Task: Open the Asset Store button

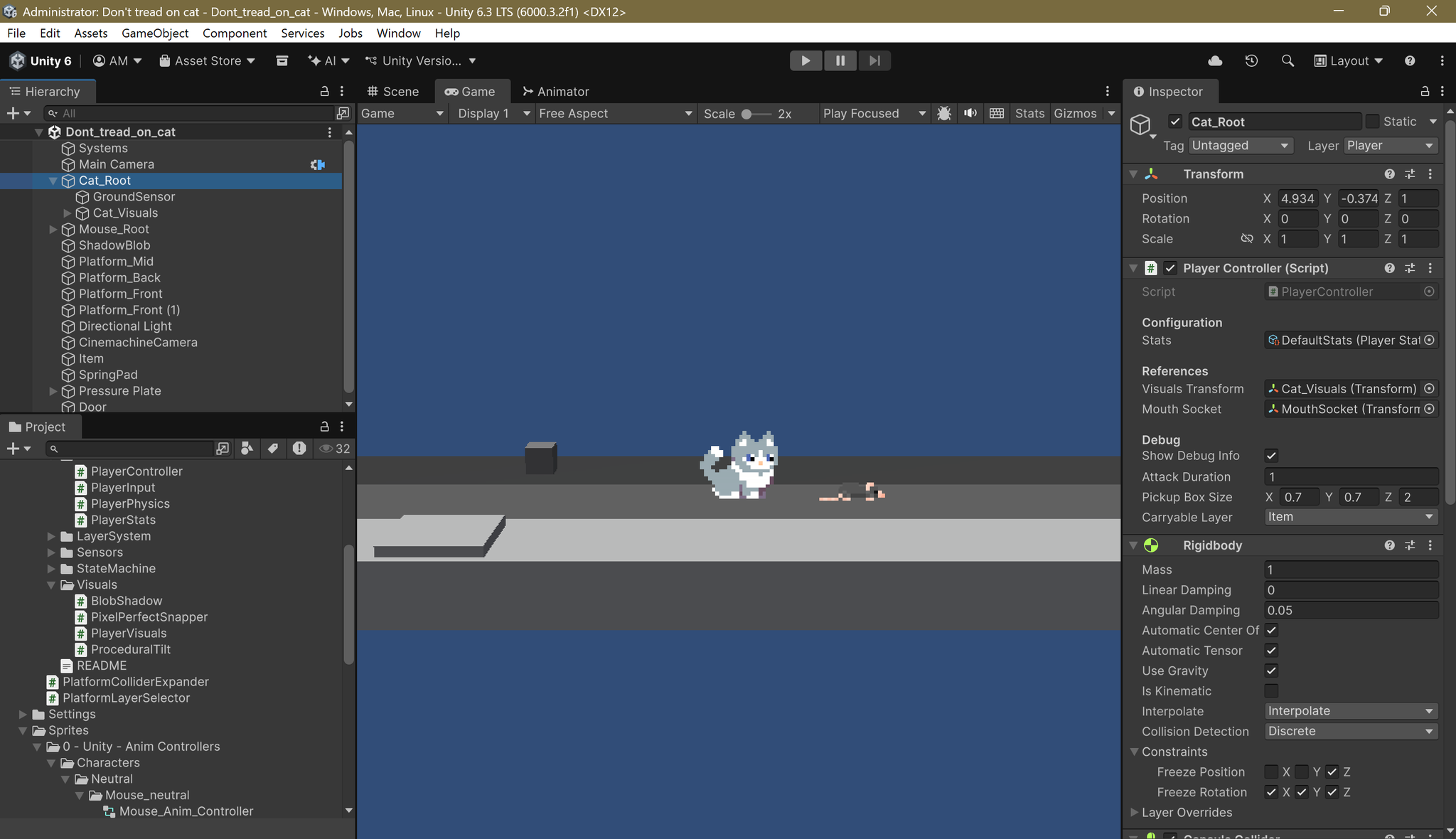Action: tap(207, 61)
